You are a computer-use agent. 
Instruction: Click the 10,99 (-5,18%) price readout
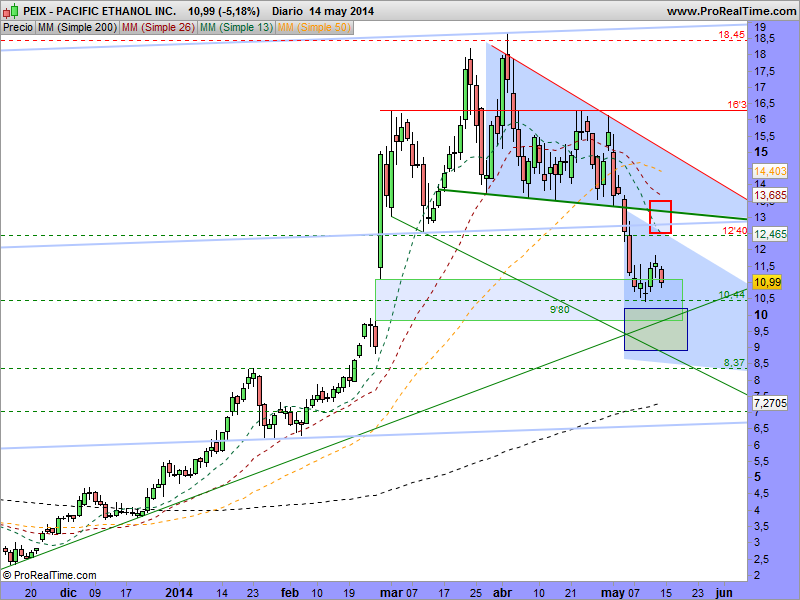point(224,11)
